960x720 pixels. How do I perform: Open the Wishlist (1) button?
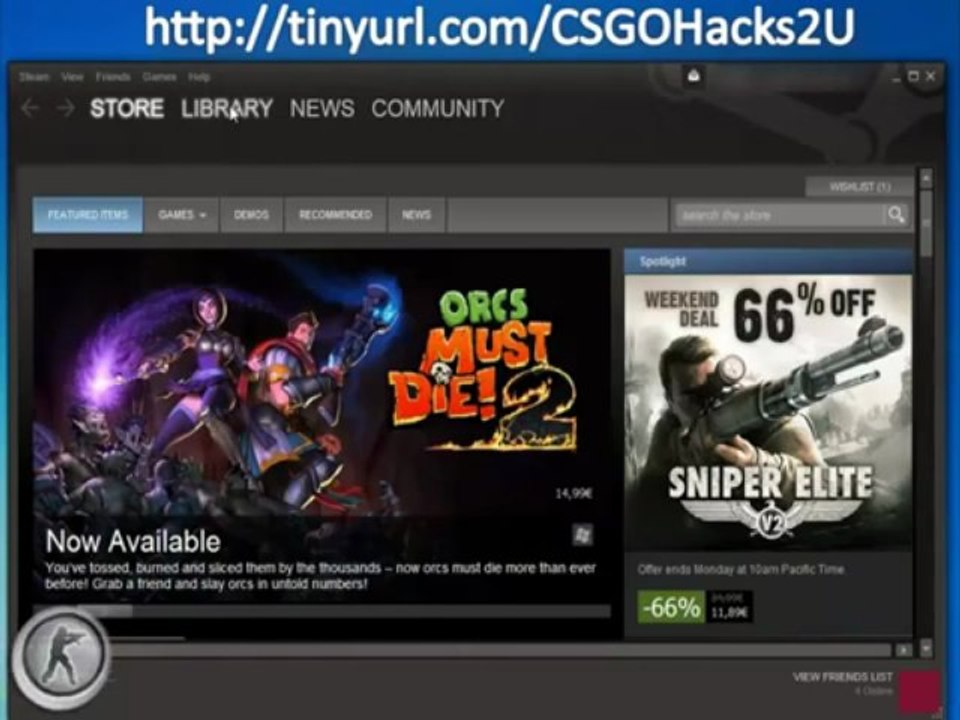click(x=860, y=187)
